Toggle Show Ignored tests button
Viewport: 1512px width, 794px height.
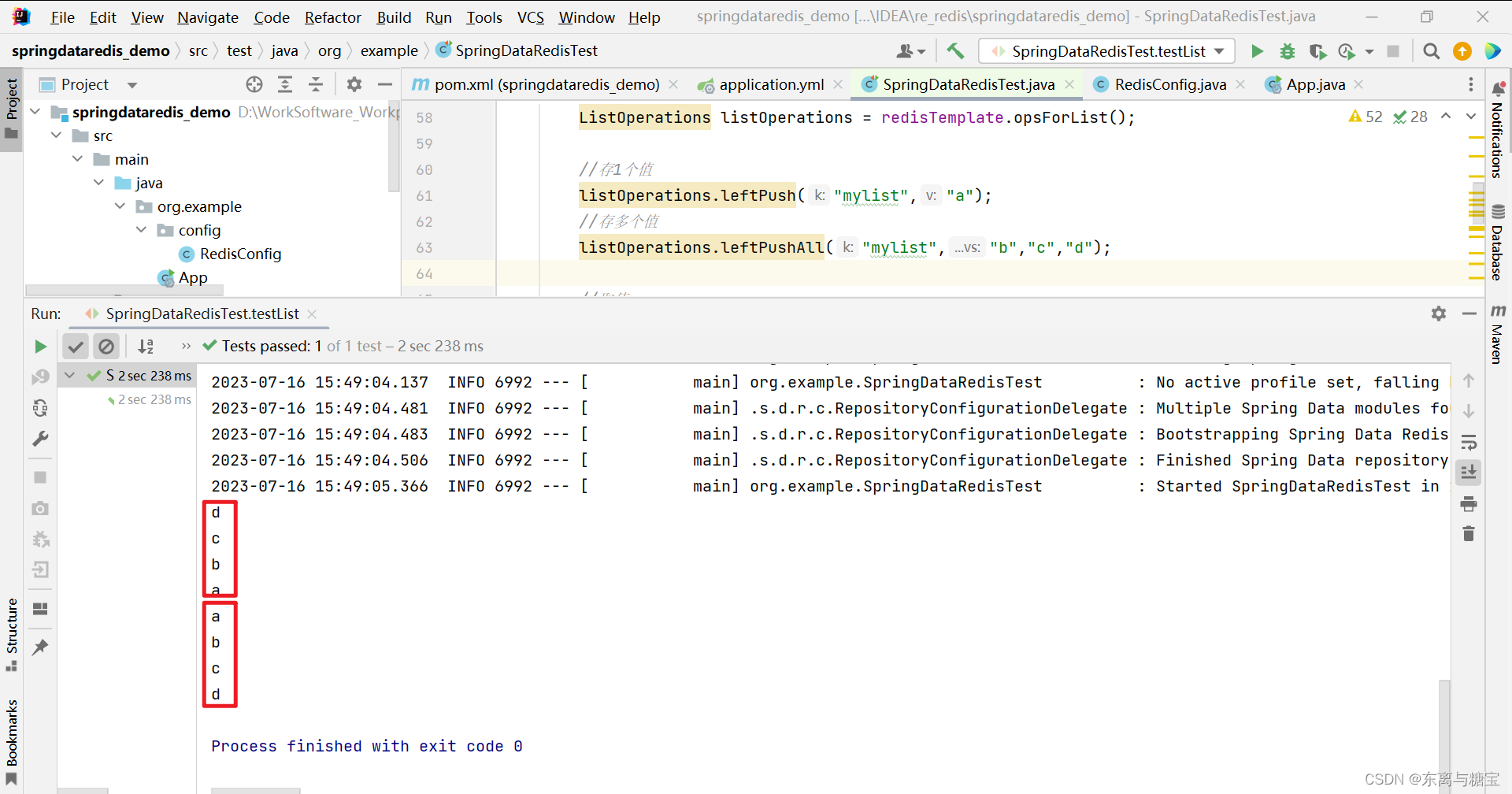[106, 347]
